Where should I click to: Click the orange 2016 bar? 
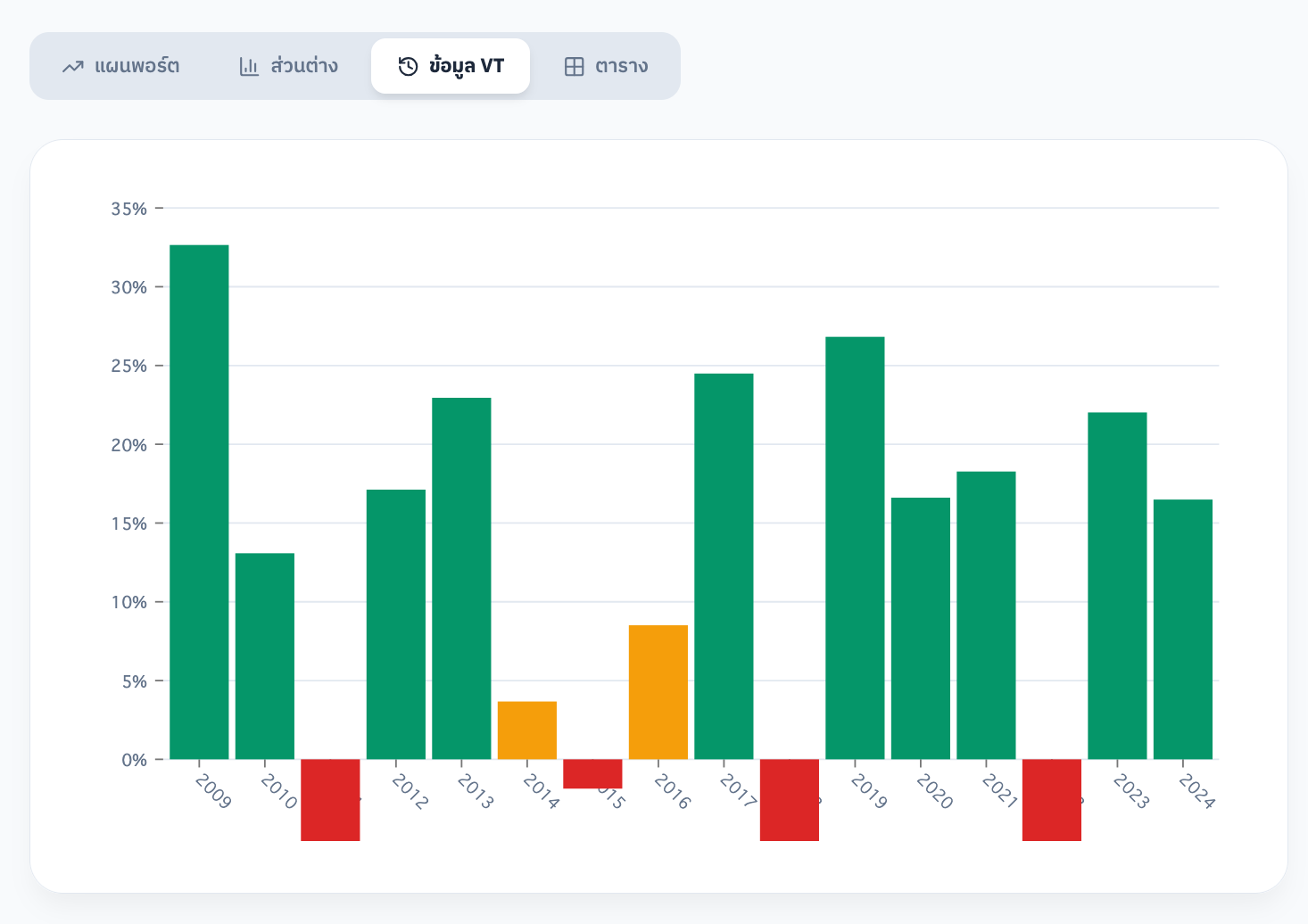[658, 692]
